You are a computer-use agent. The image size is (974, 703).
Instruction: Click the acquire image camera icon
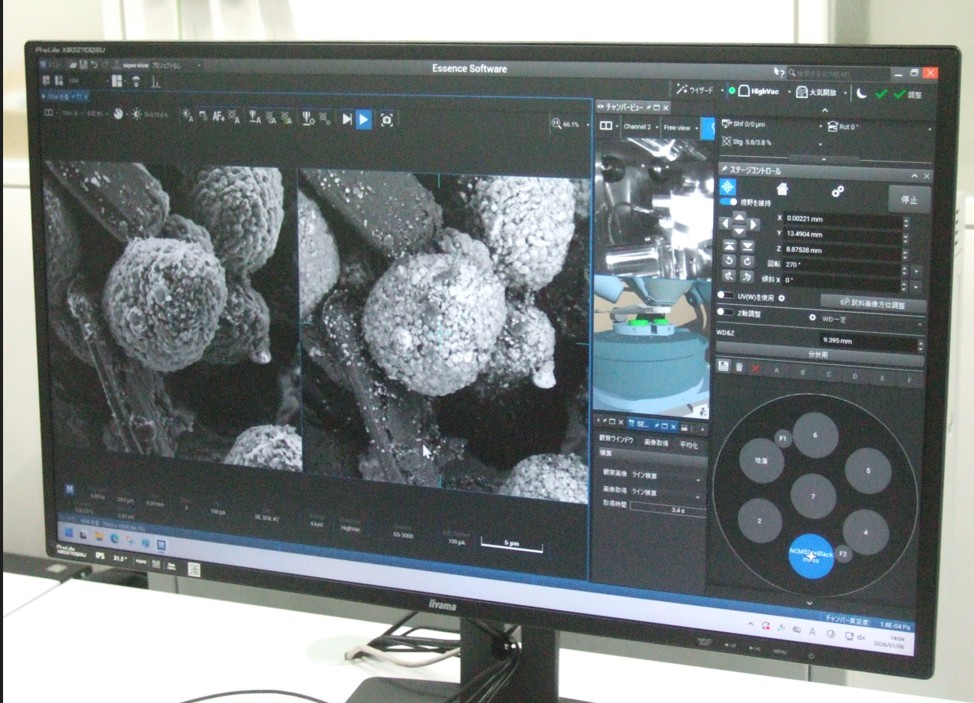coord(387,119)
